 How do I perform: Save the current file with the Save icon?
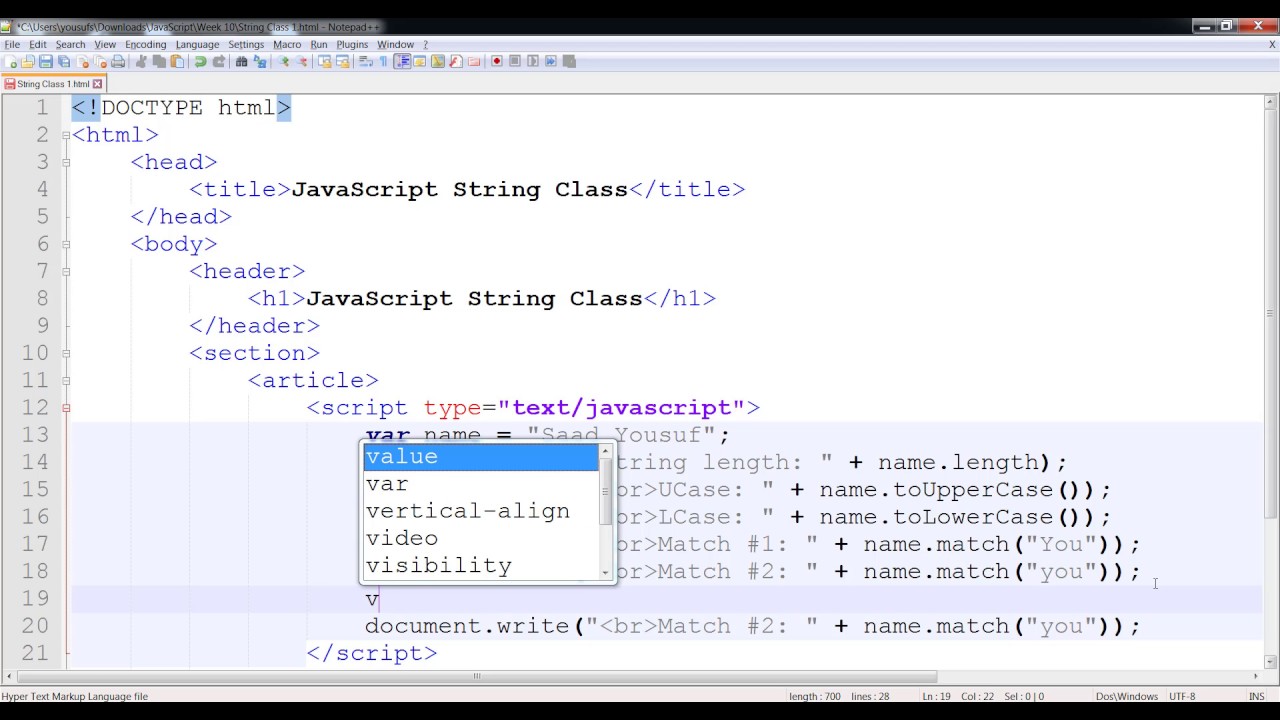[x=45, y=62]
